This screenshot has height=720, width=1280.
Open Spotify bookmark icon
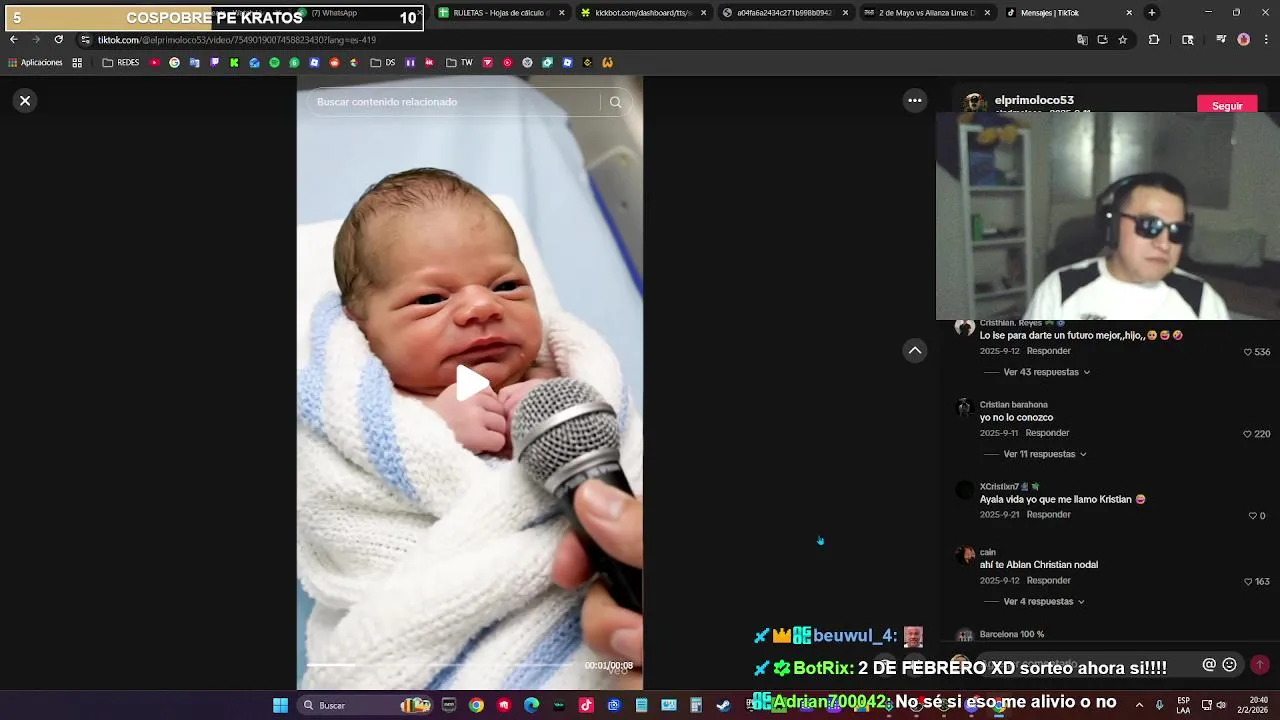coord(274,62)
